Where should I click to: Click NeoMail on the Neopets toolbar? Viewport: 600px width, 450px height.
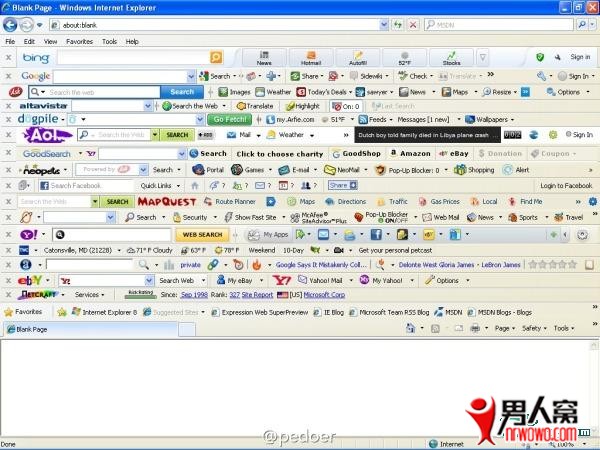(342, 170)
